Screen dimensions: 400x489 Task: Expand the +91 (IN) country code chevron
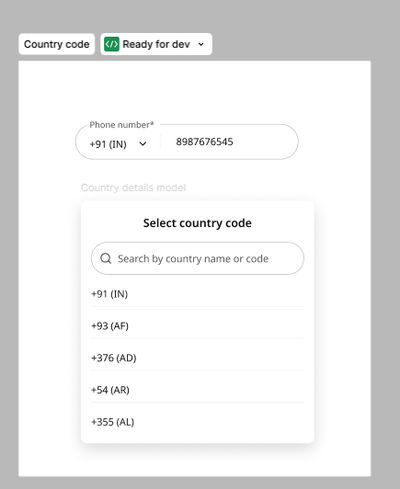coord(143,144)
